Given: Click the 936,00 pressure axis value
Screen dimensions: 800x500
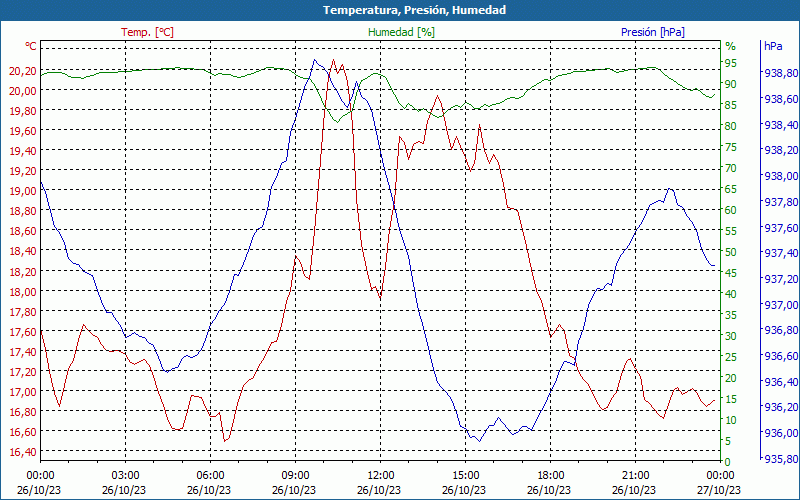Looking at the screenshot, I should 781,433.
